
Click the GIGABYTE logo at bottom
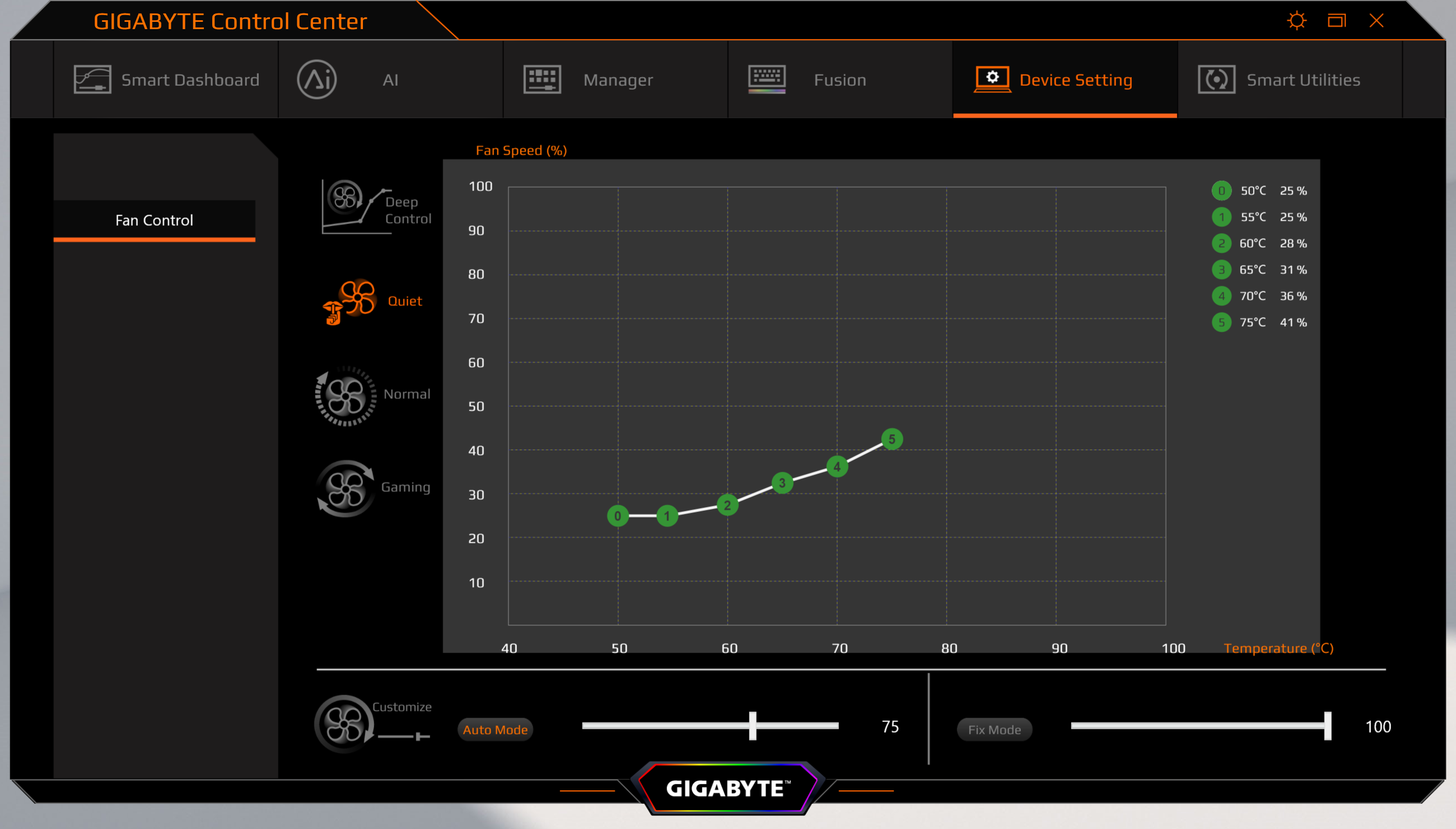click(727, 788)
